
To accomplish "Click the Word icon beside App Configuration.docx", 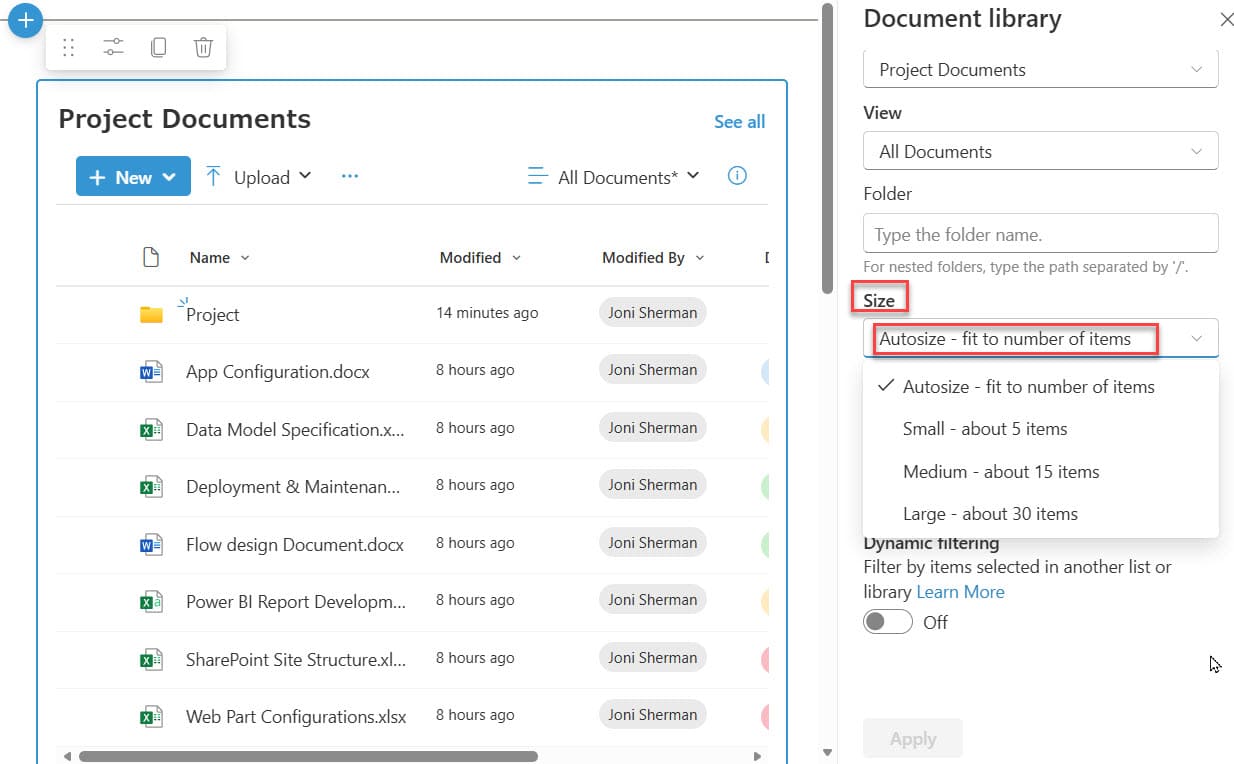I will click(150, 370).
